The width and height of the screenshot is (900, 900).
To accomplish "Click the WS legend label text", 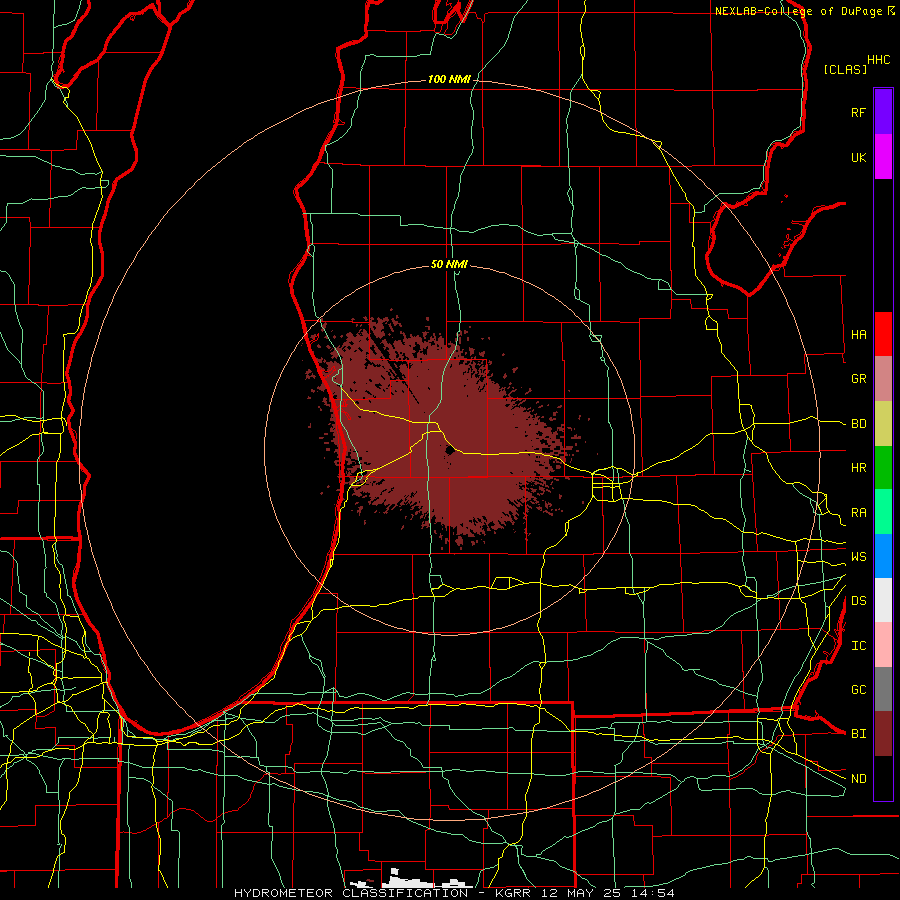I will 858,557.
